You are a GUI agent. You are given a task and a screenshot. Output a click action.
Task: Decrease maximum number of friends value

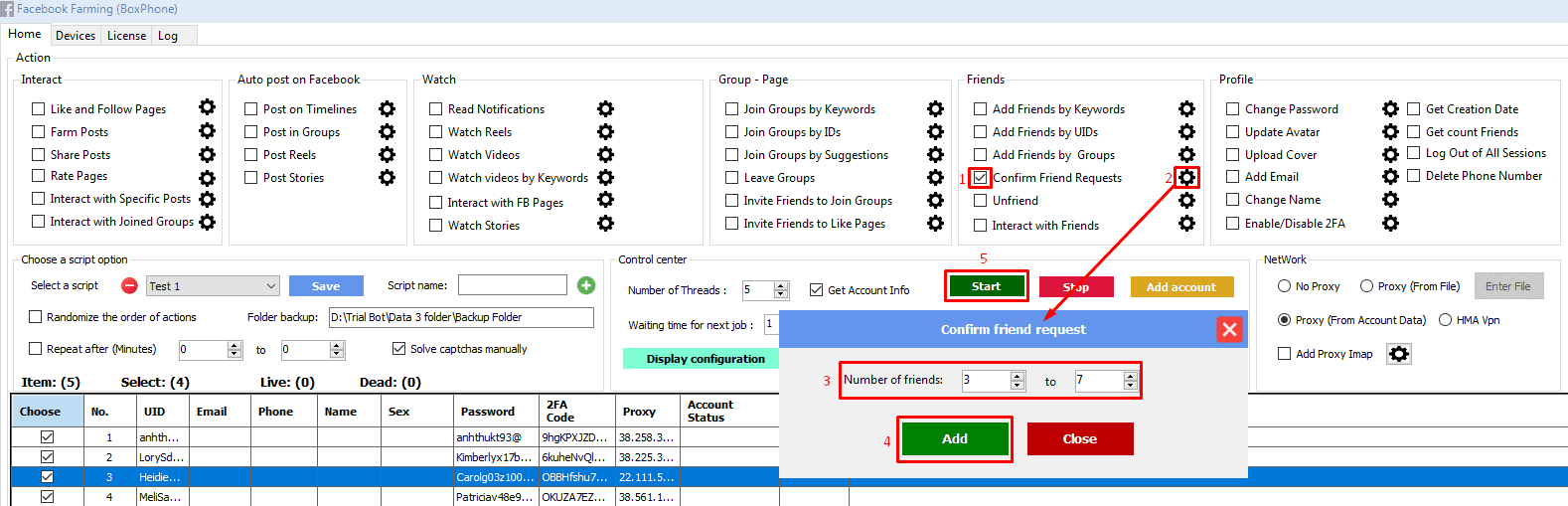(1130, 385)
